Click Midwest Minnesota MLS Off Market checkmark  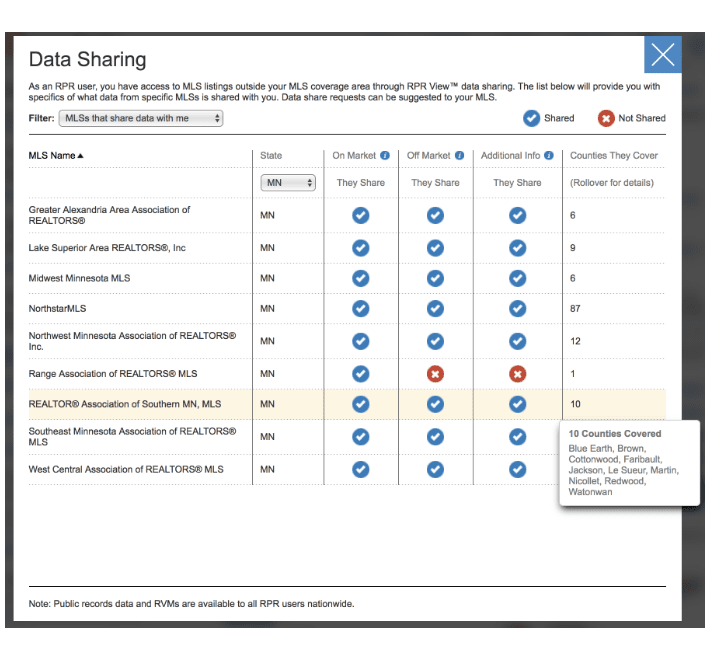[435, 278]
